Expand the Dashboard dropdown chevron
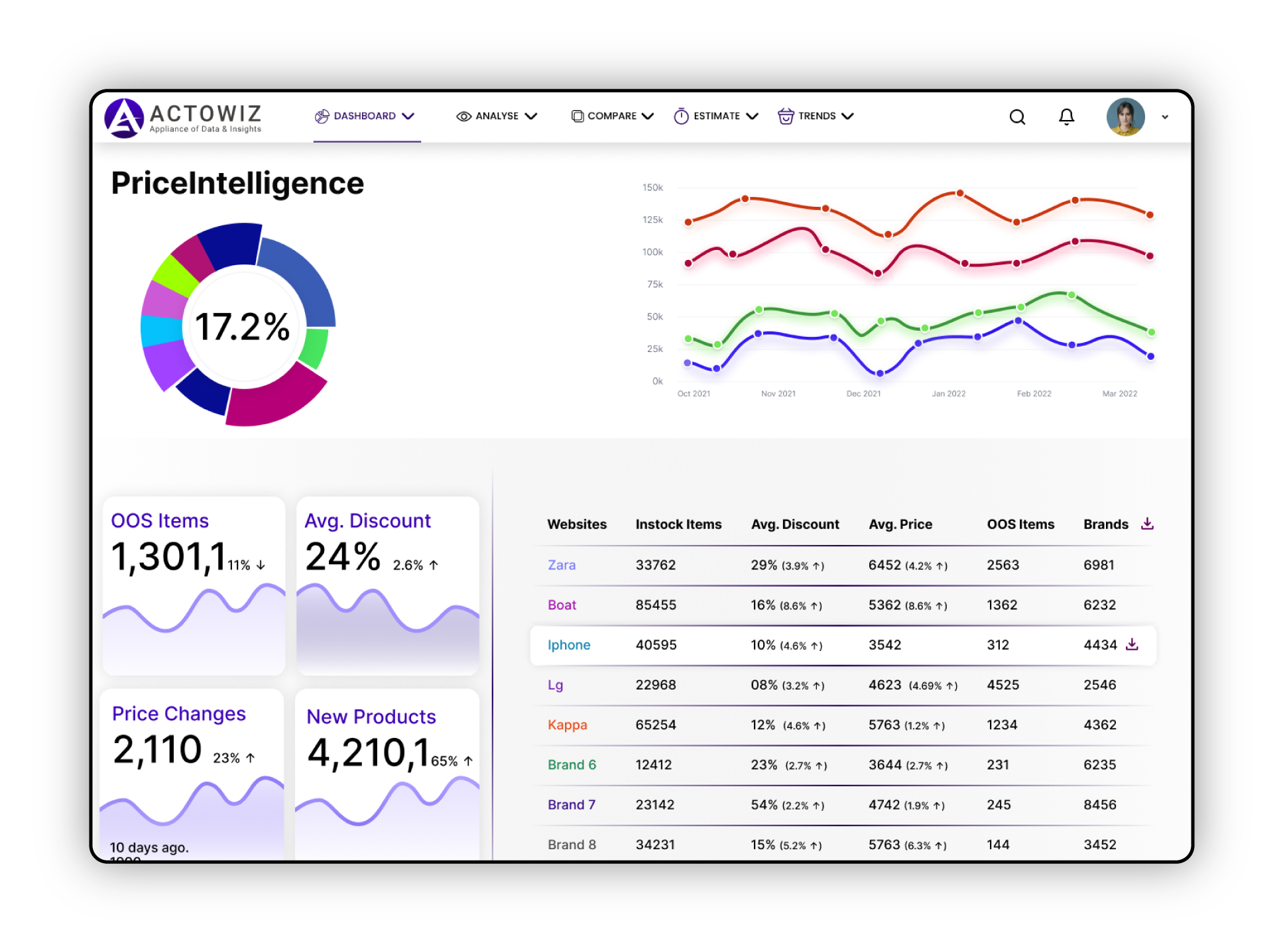Viewport: 1283px width, 952px height. (x=408, y=116)
